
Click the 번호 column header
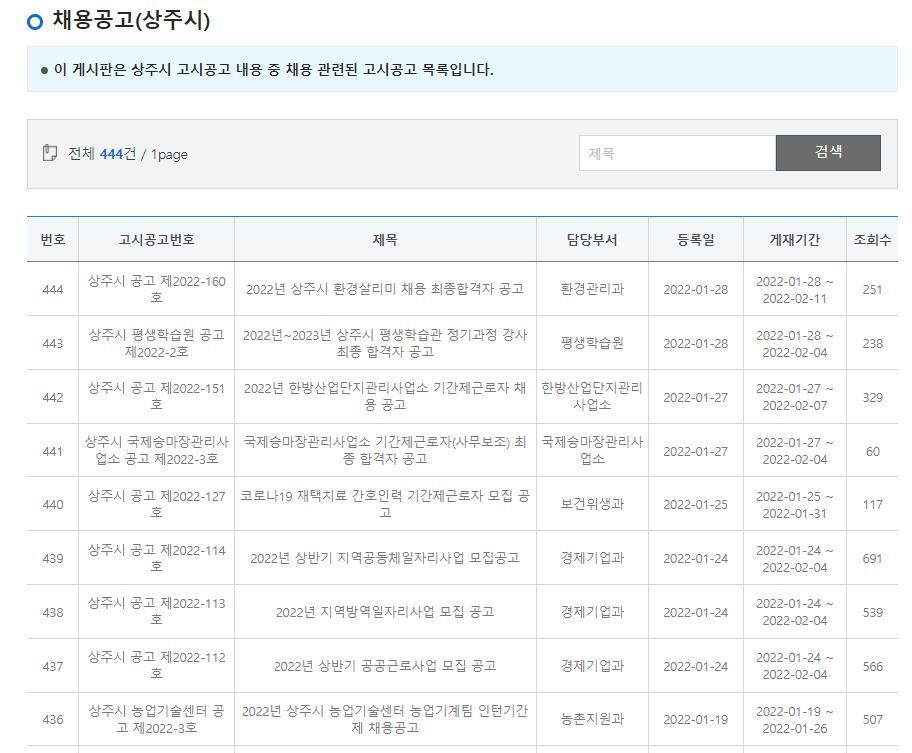[53, 240]
